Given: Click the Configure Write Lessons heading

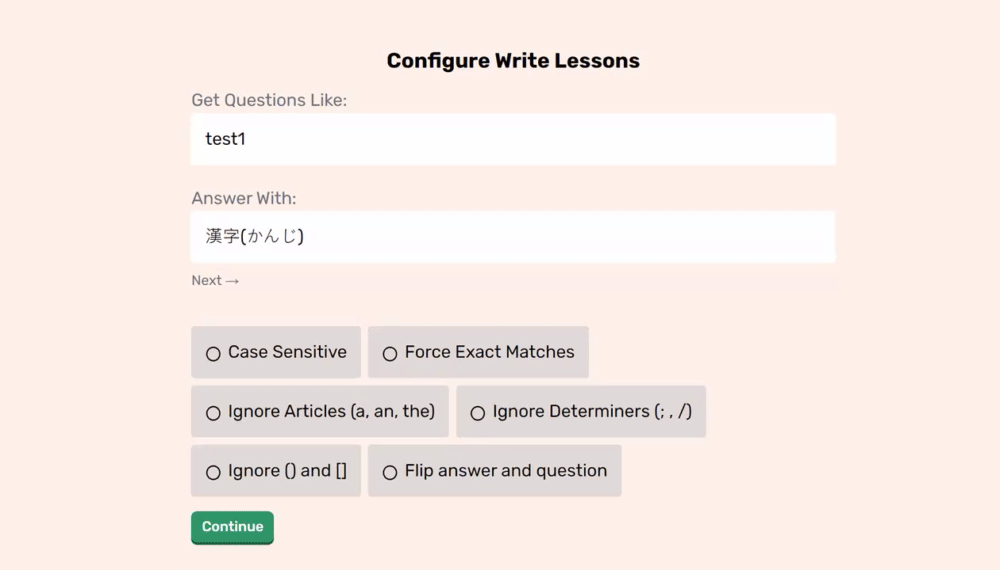Looking at the screenshot, I should pyautogui.click(x=513, y=61).
